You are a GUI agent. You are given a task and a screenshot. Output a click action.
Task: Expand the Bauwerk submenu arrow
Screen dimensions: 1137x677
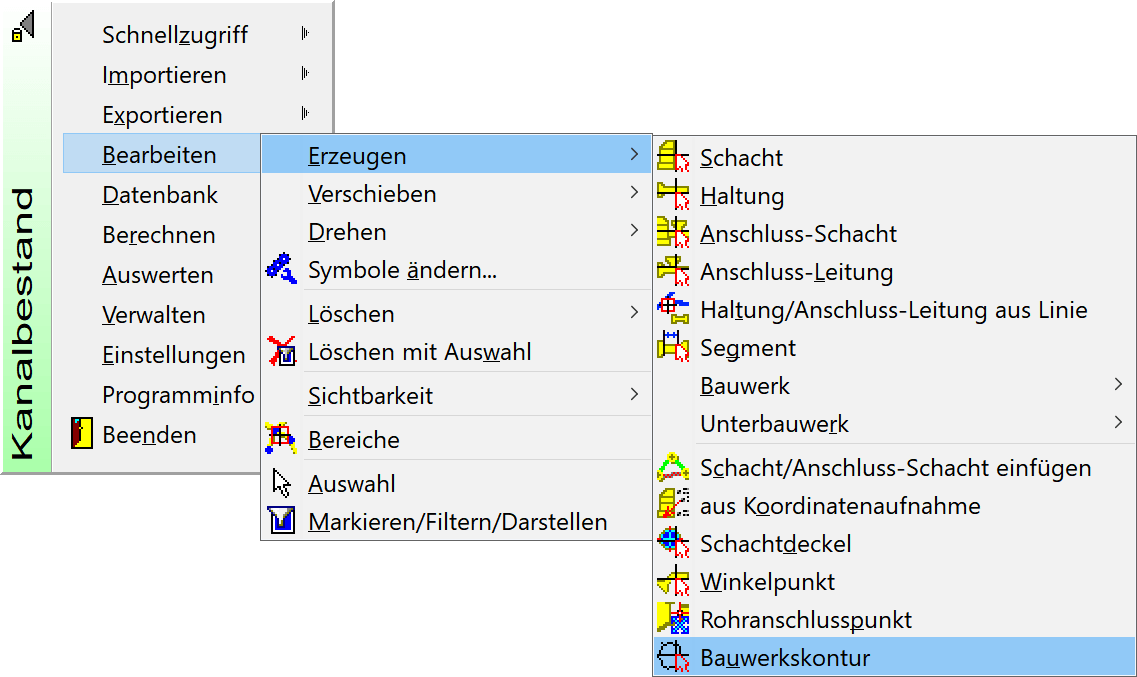1118,385
